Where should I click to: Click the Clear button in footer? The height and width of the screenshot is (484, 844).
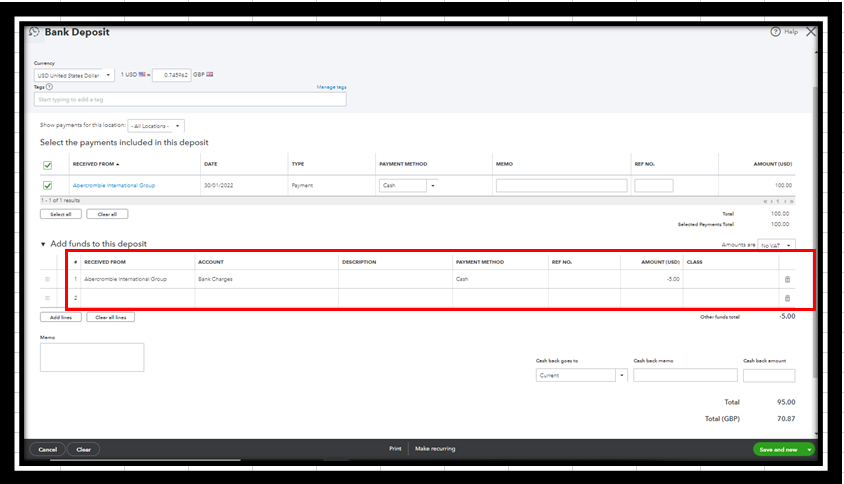(x=83, y=450)
